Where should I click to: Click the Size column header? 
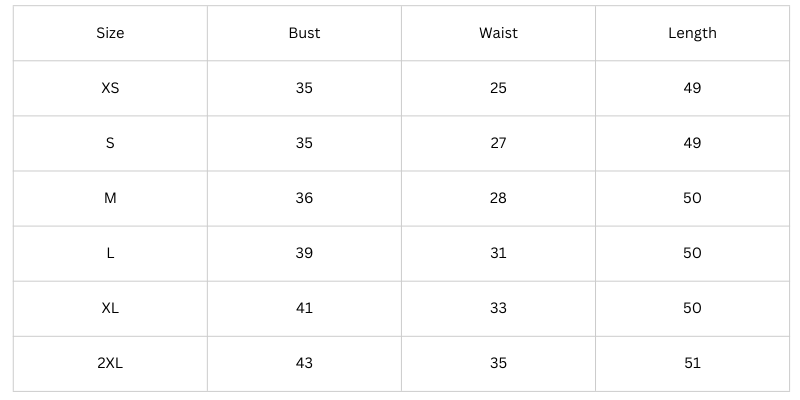pyautogui.click(x=110, y=33)
